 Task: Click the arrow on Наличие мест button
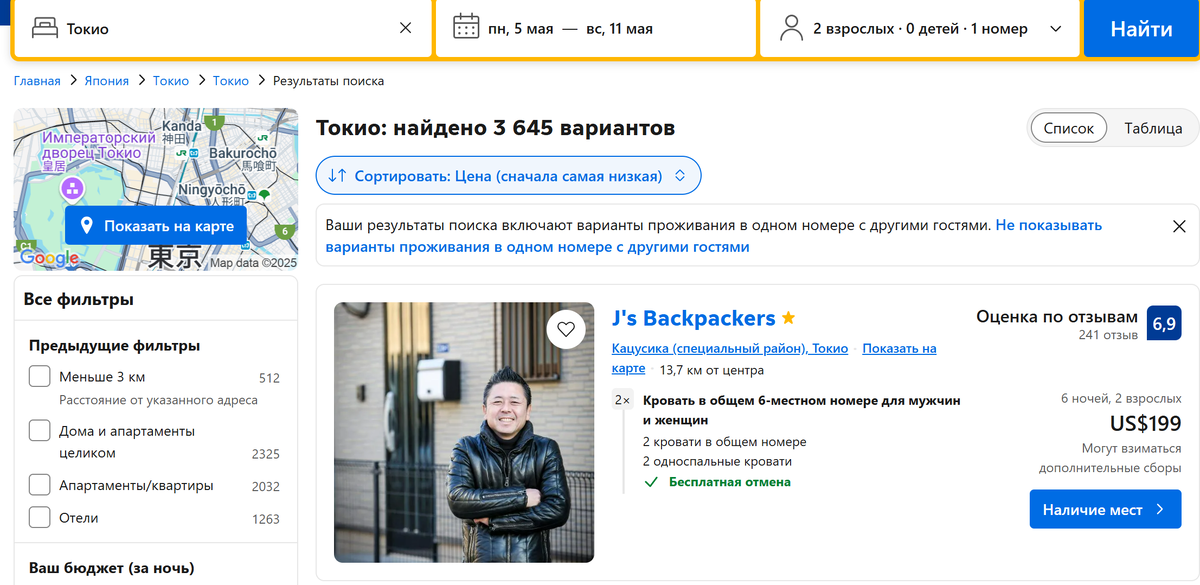pyautogui.click(x=1160, y=509)
